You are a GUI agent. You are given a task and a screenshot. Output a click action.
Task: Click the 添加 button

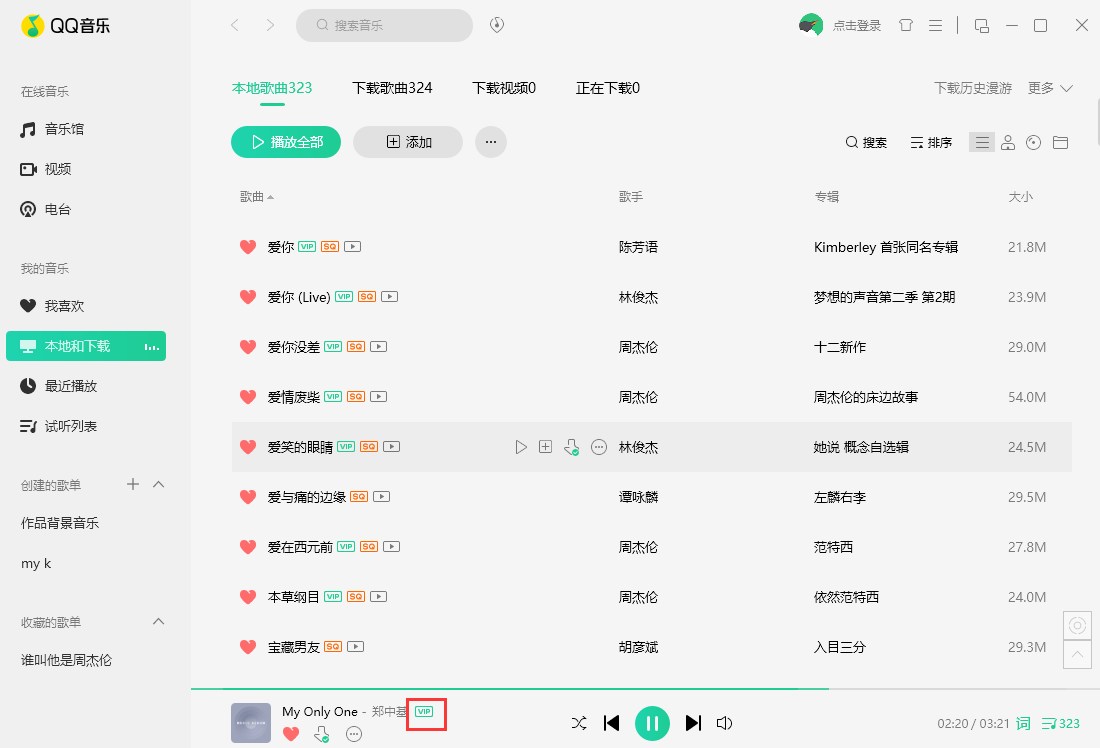click(x=408, y=142)
